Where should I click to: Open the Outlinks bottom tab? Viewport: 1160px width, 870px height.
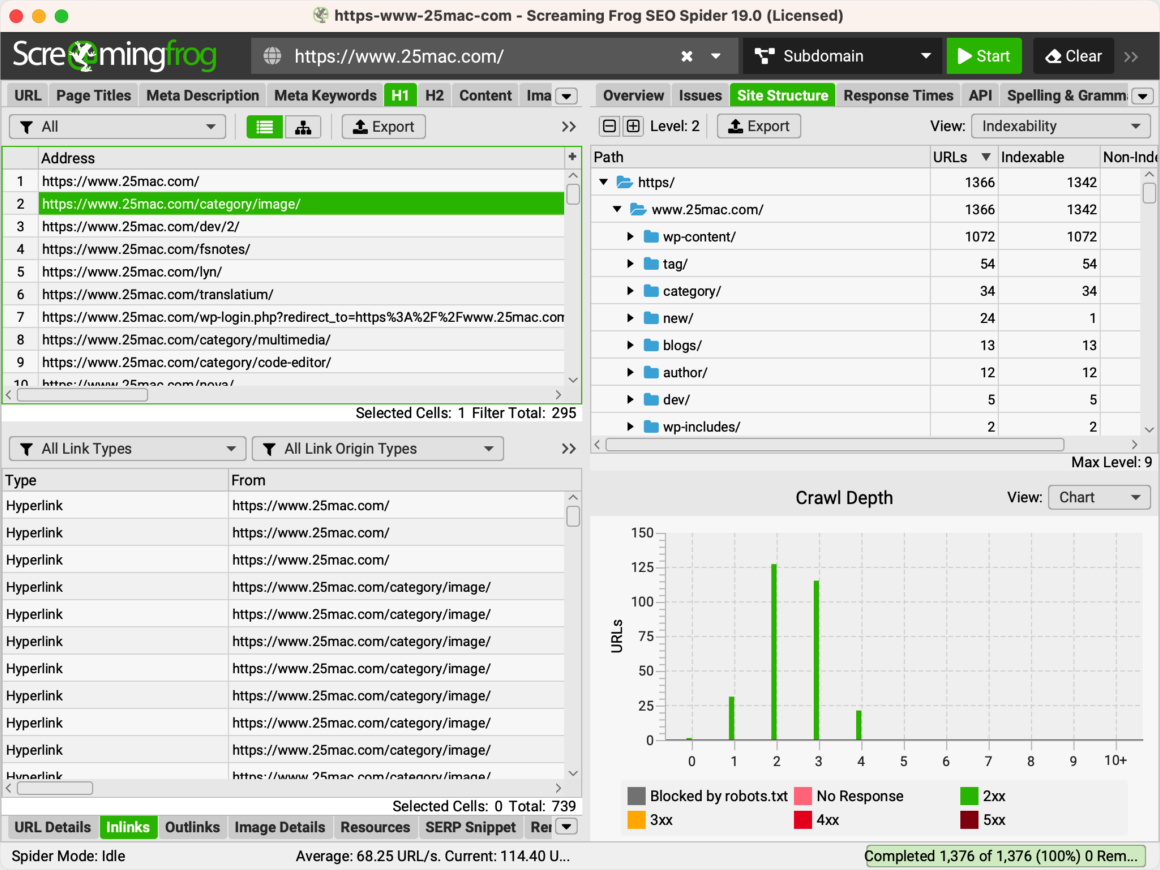pyautogui.click(x=192, y=827)
